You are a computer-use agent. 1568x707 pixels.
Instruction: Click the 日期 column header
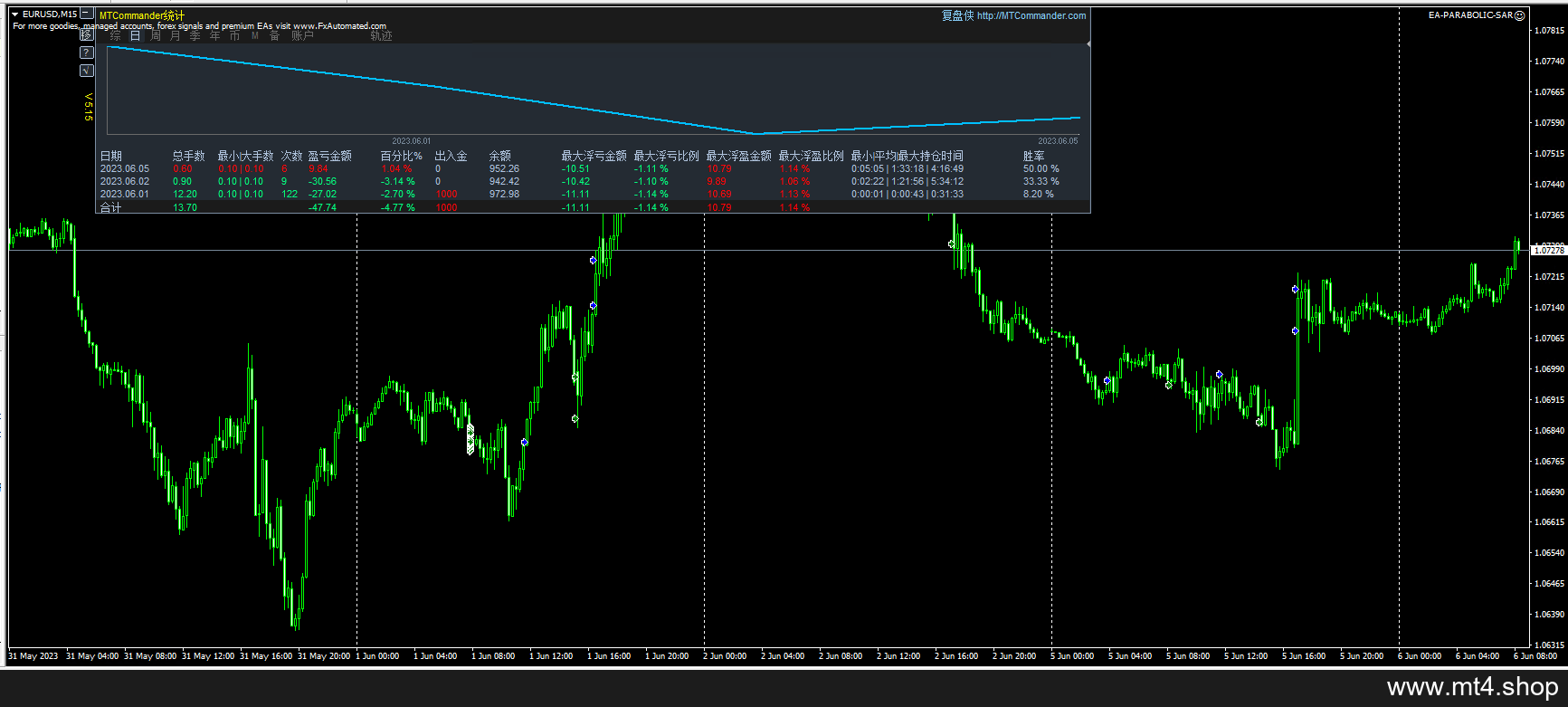(110, 156)
